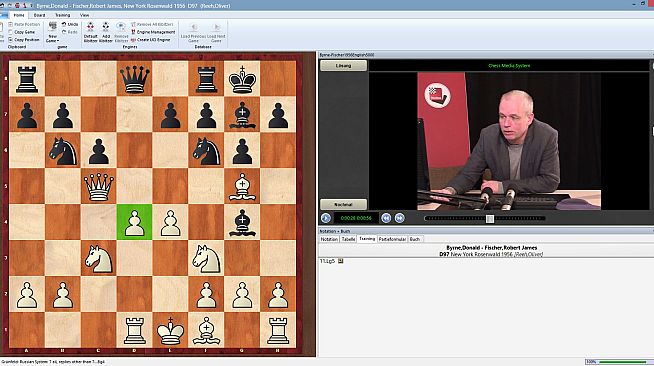
Task: Click the white rook on d1
Action: coord(134,330)
